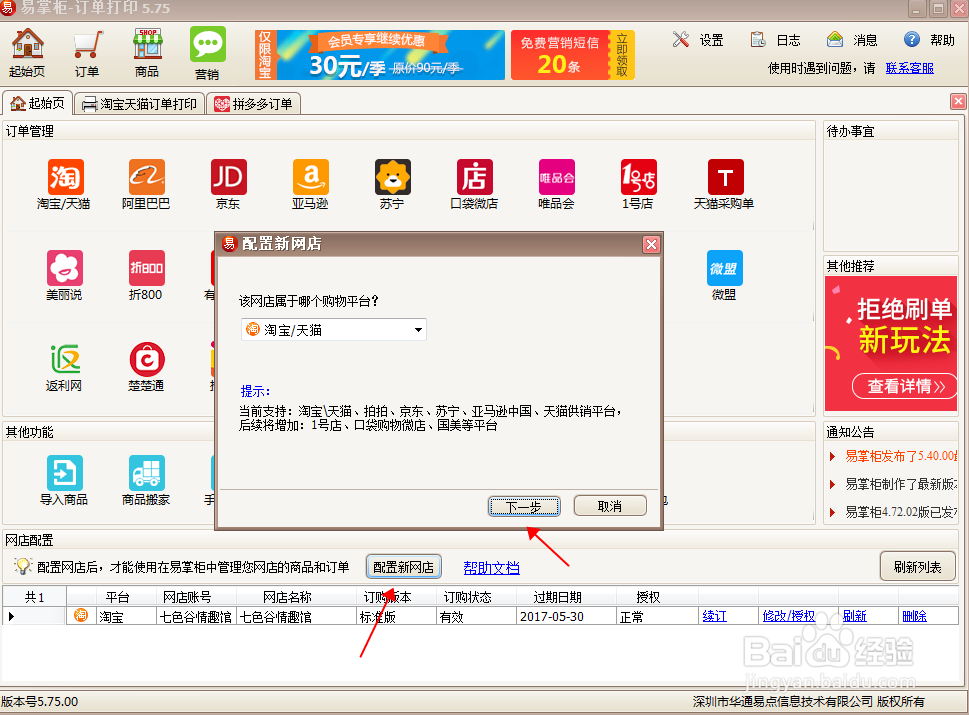Click 查看详情 on the promo
Viewport: 969px width, 715px height.
click(x=905, y=386)
